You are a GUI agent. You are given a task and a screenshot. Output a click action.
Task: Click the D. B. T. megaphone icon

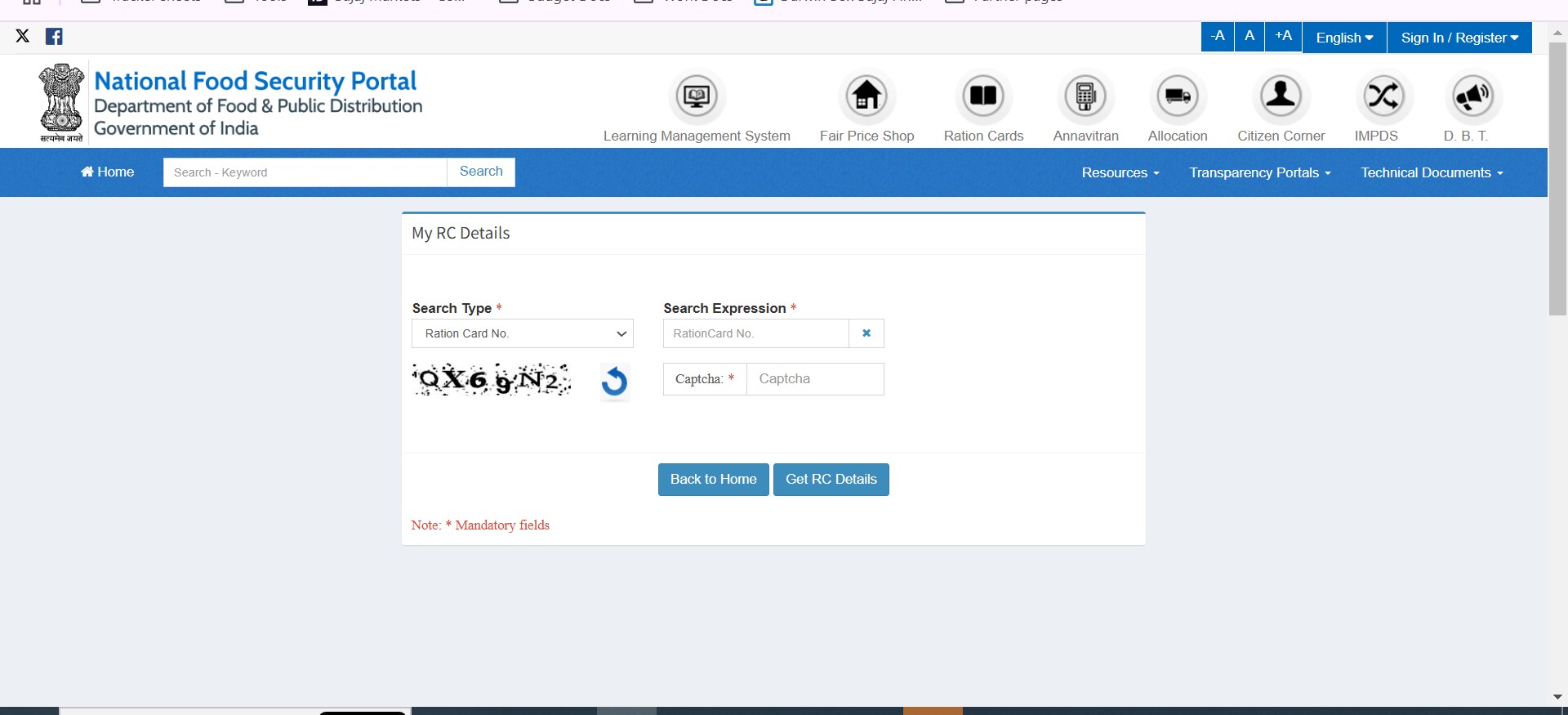coord(1472,96)
